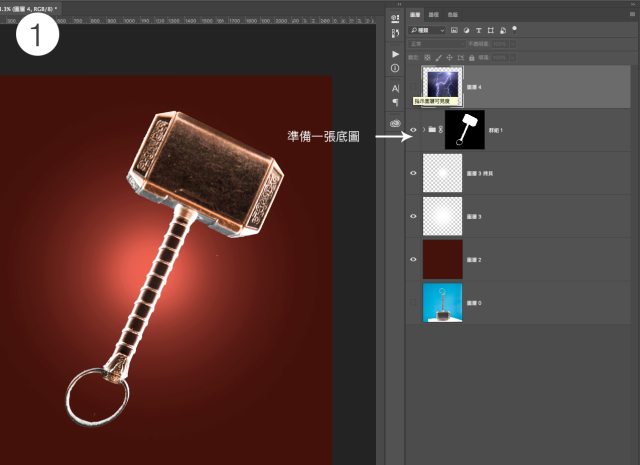640x465 pixels.
Task: Switch to the 色版 channels tab
Action: 453,16
